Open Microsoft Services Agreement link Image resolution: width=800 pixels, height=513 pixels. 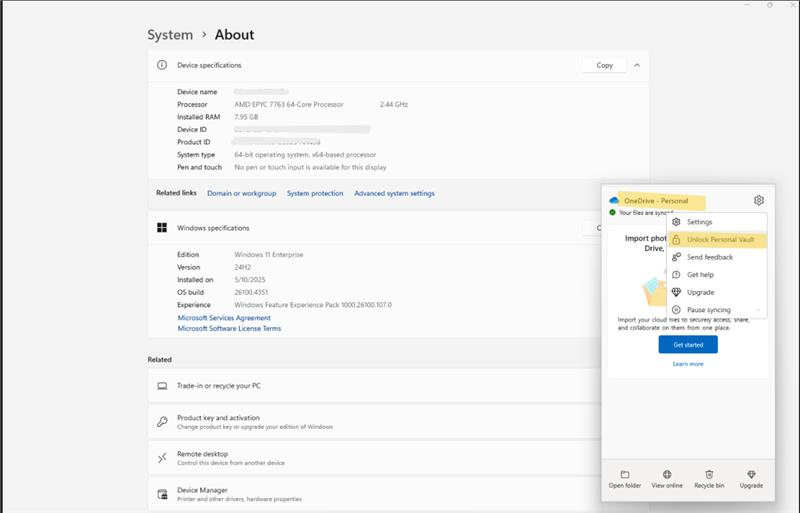click(x=224, y=317)
